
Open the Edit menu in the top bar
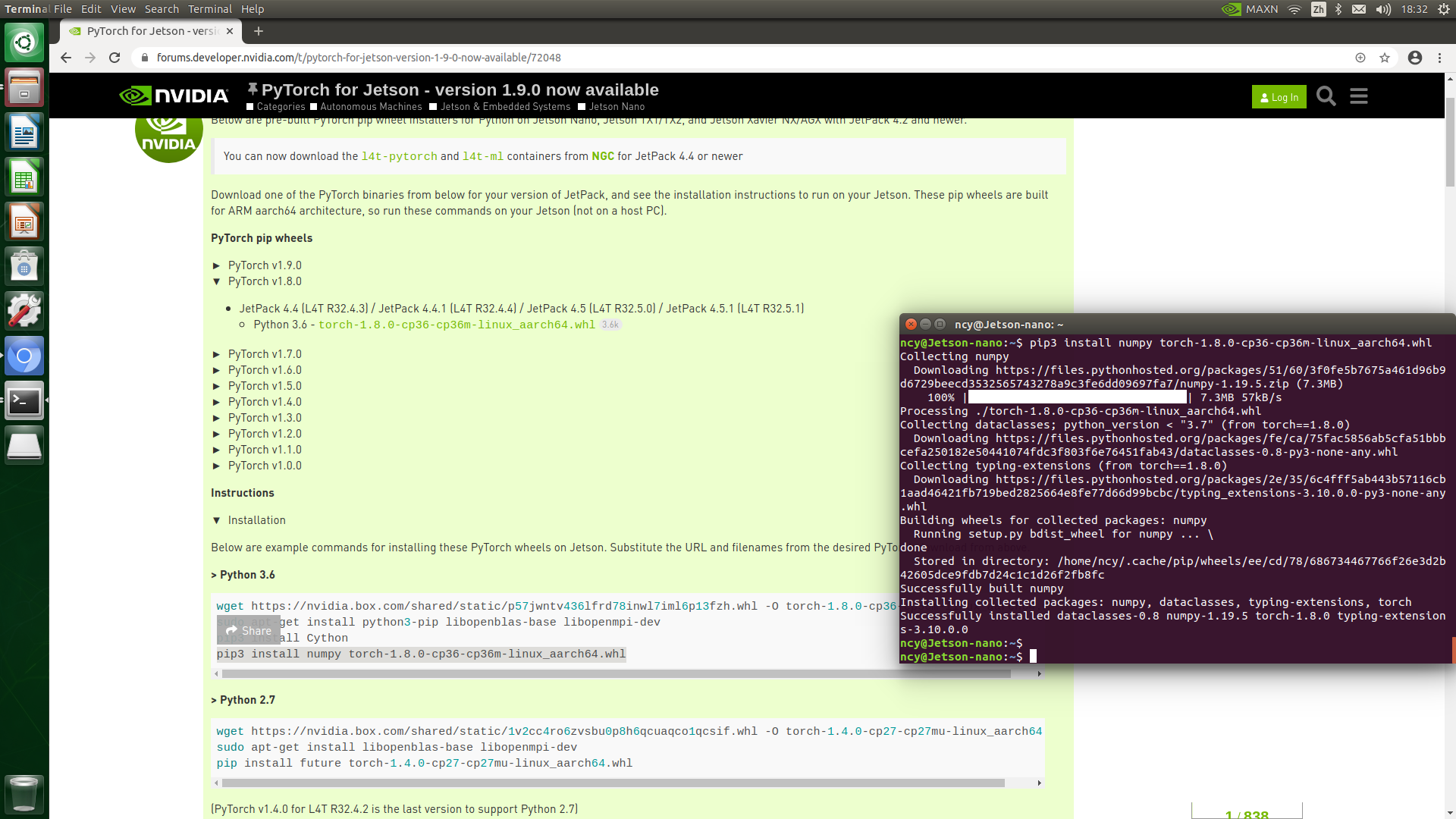[91, 9]
